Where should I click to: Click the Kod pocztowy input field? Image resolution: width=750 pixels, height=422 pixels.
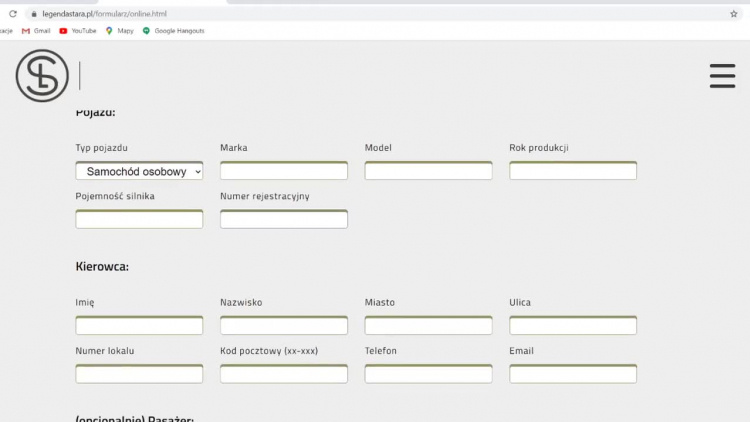(284, 374)
